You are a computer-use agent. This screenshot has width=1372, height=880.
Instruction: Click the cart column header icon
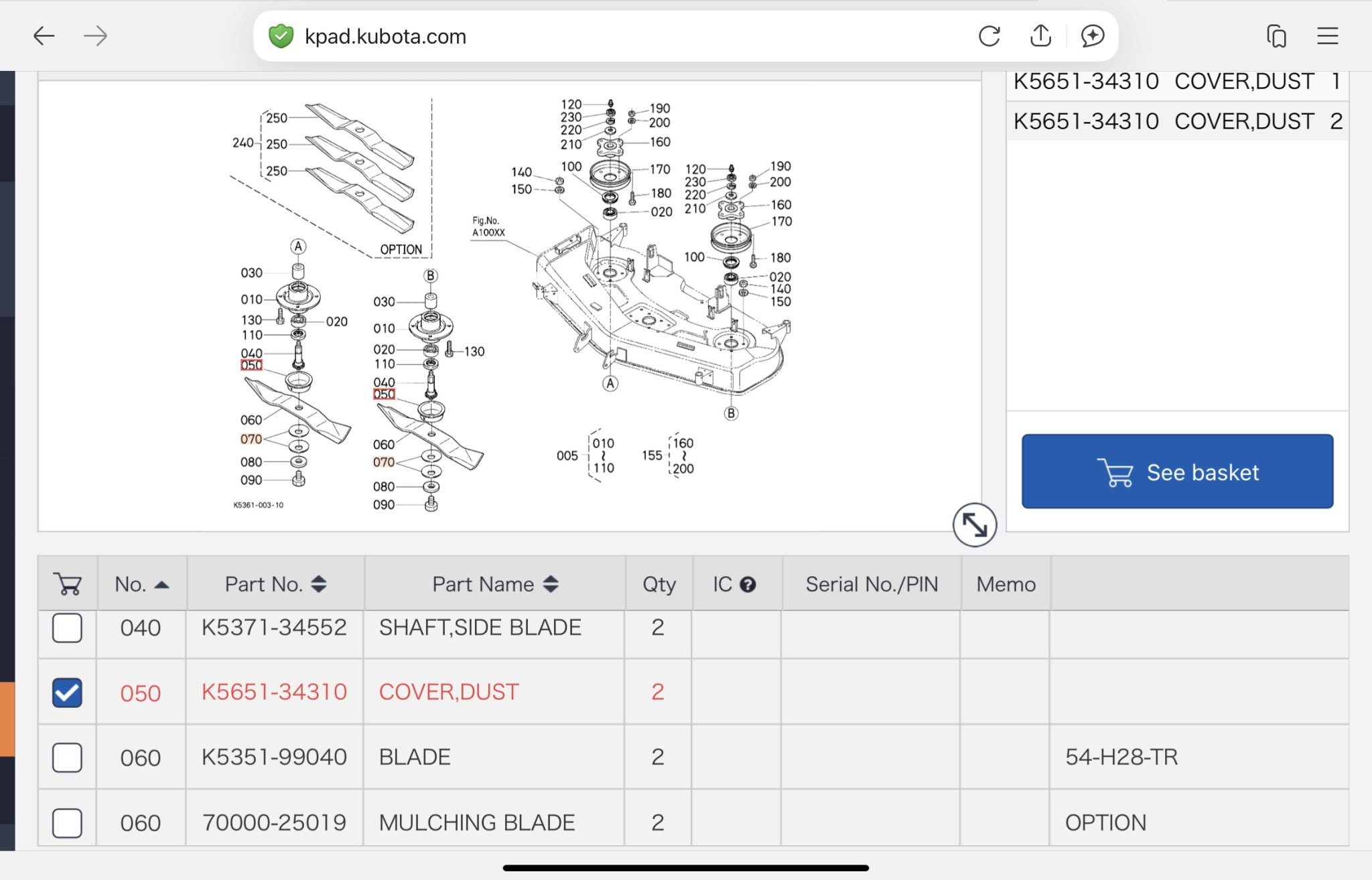(x=68, y=584)
